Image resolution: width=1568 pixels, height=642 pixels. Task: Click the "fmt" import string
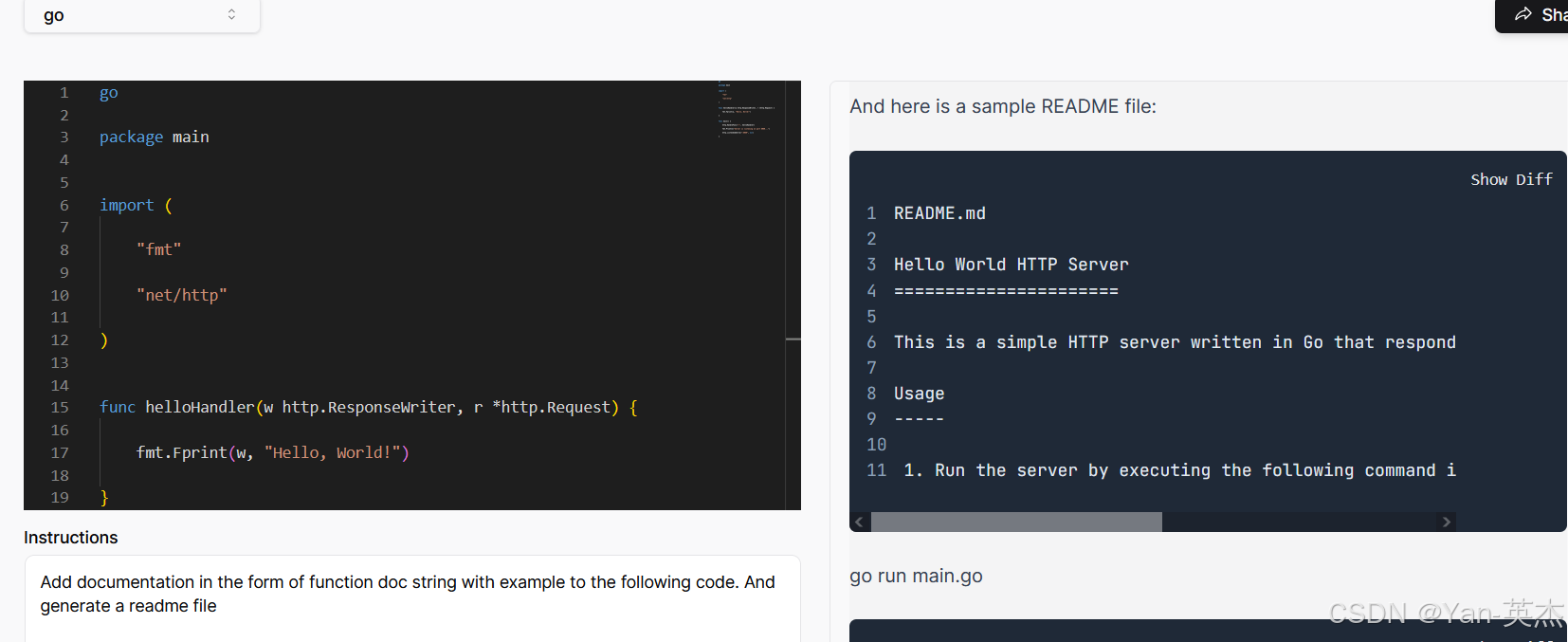[158, 249]
